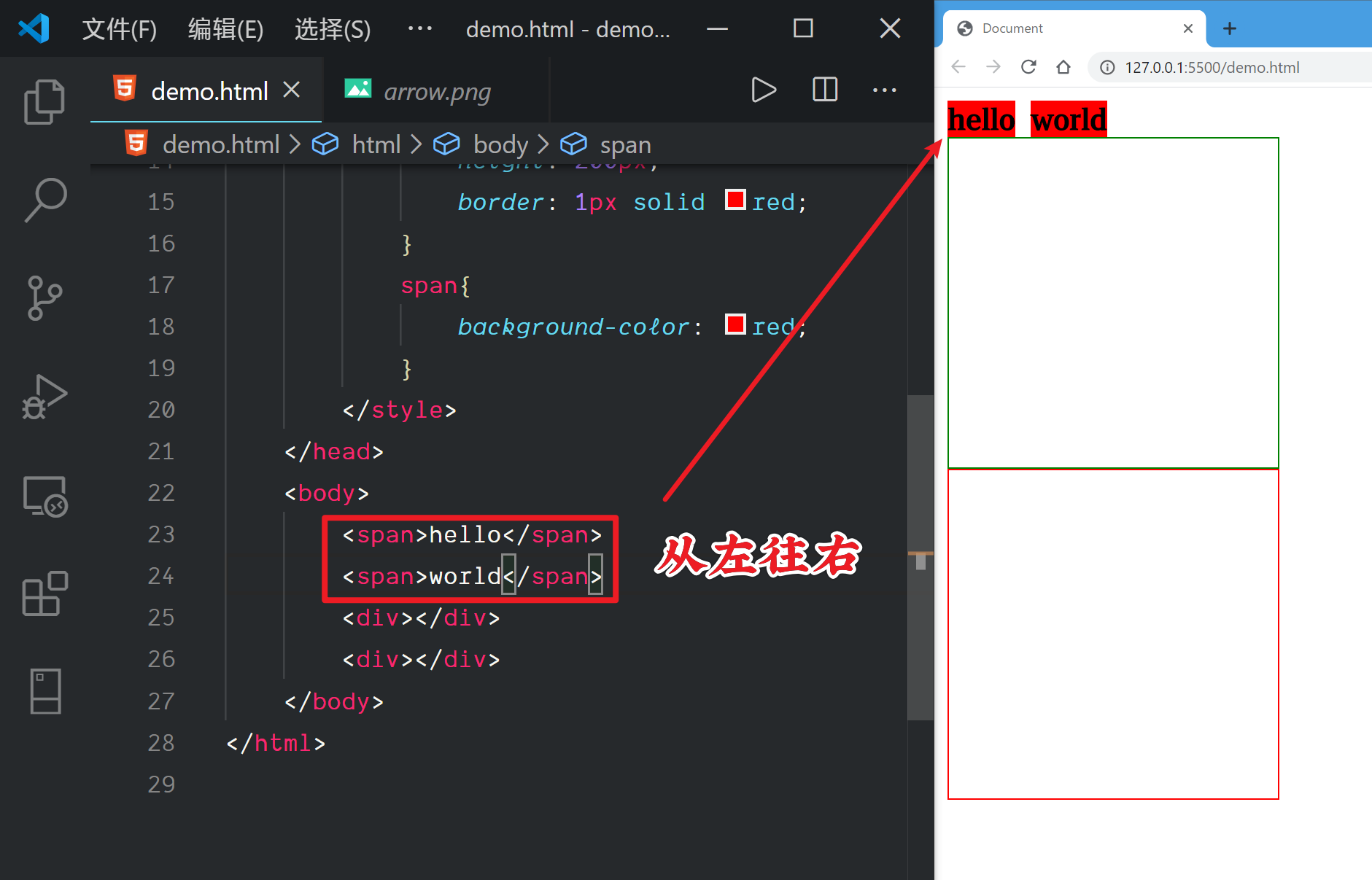This screenshot has width=1372, height=880.
Task: Click the world span code line
Action: pos(473,577)
